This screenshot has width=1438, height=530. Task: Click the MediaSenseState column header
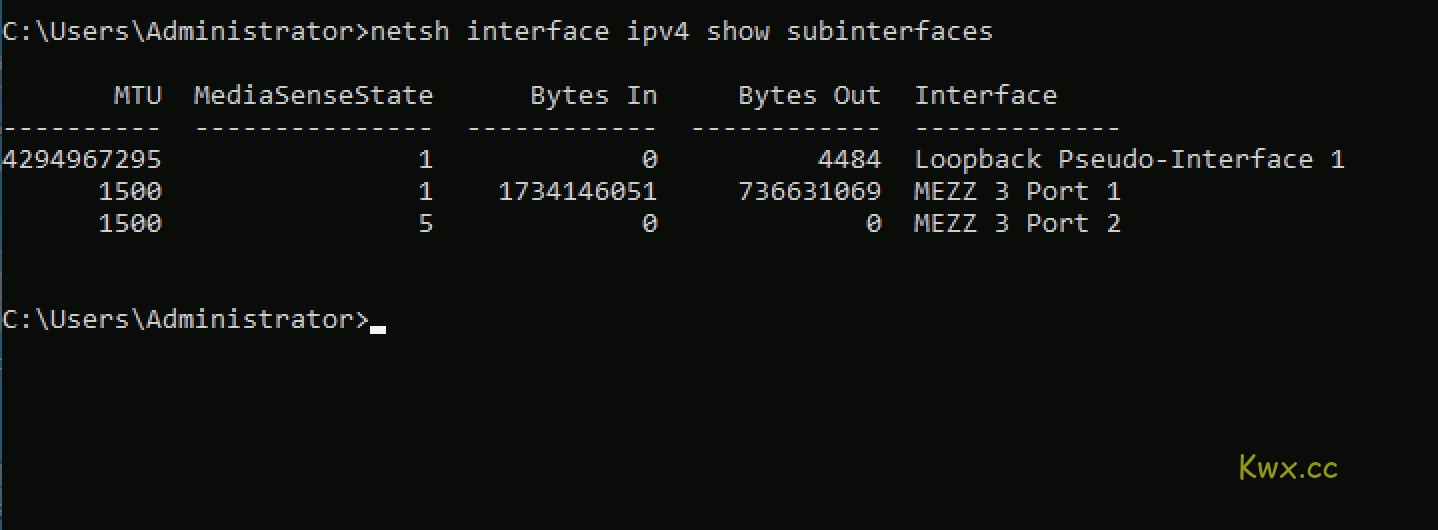313,96
